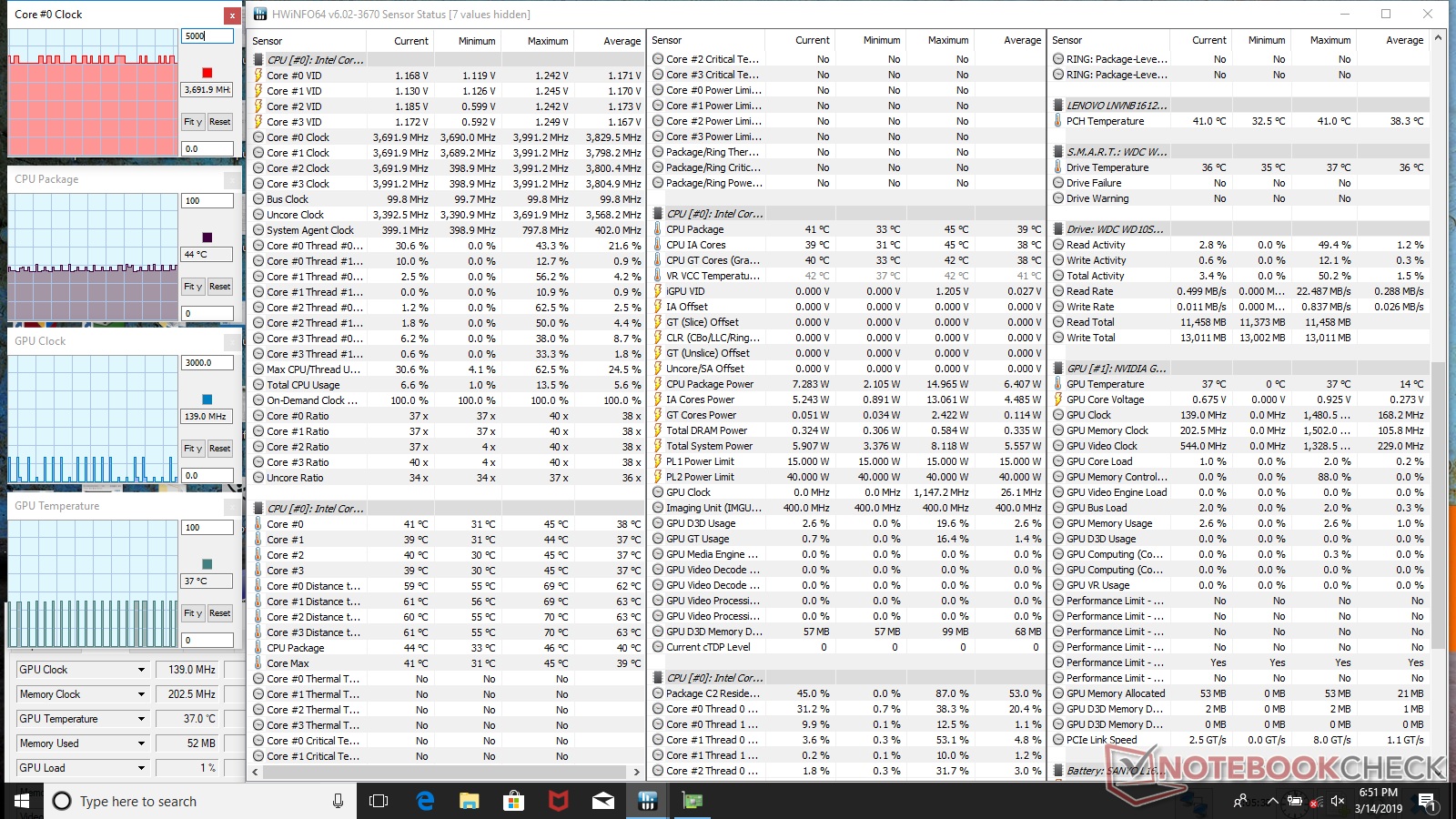The height and width of the screenshot is (819, 1456).
Task: Click the blue color swatch in GPU Clock graph
Action: click(207, 399)
